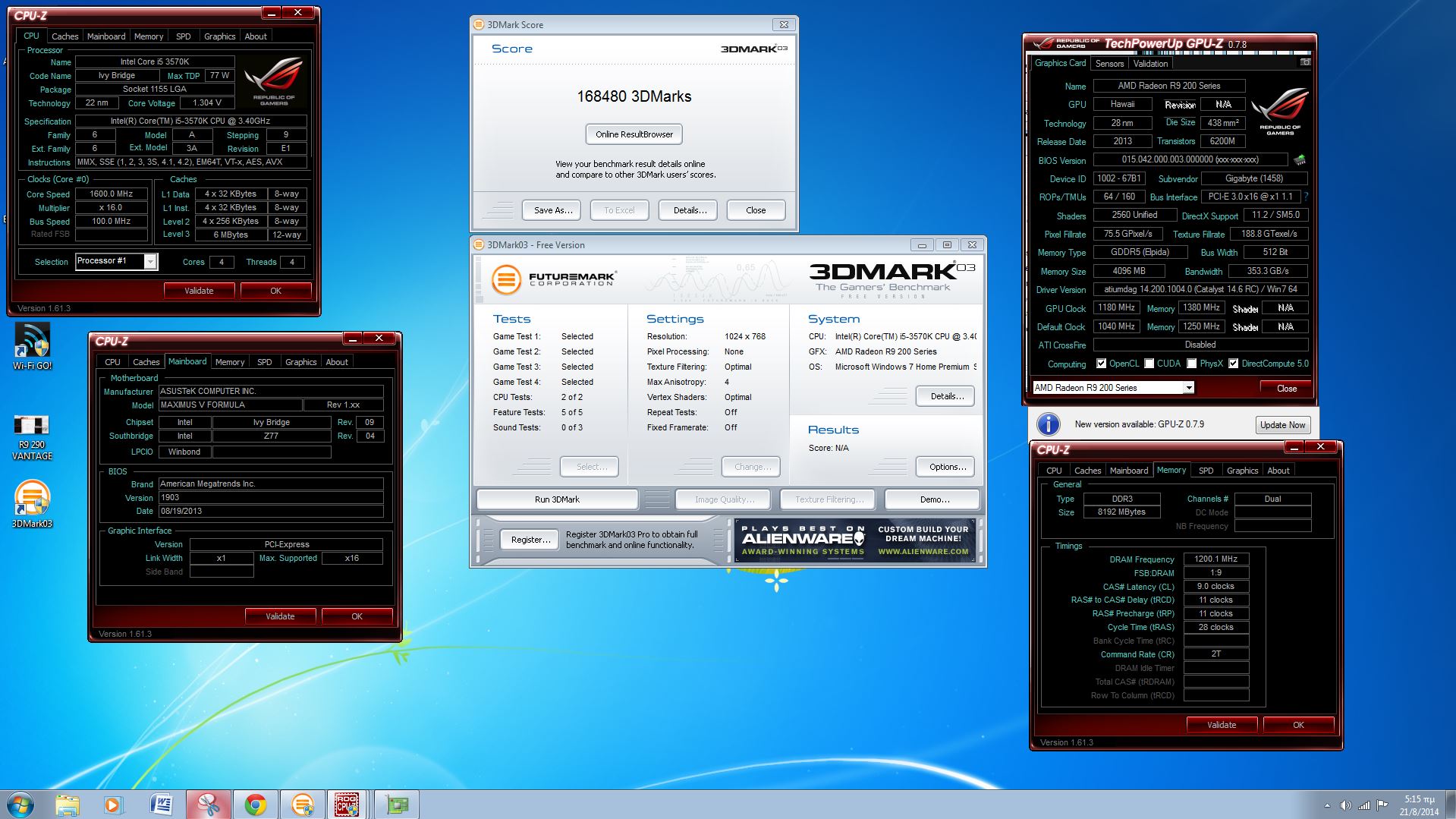Click the volume speaker tray icon
The height and width of the screenshot is (819, 1456).
coord(1346,805)
